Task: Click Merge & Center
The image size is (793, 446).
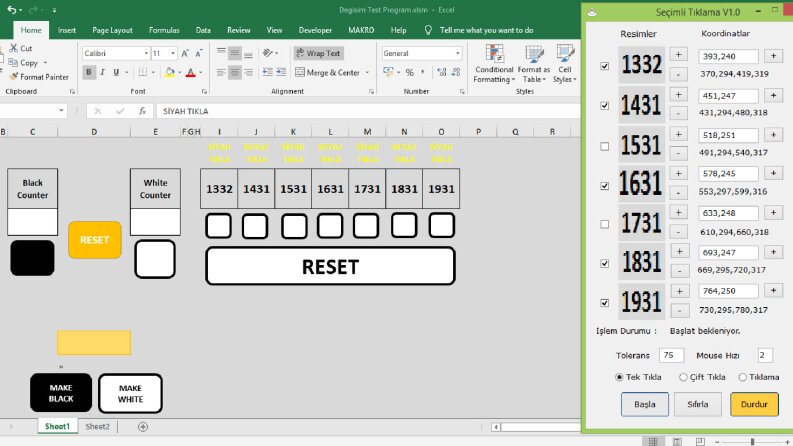Action: (327, 72)
